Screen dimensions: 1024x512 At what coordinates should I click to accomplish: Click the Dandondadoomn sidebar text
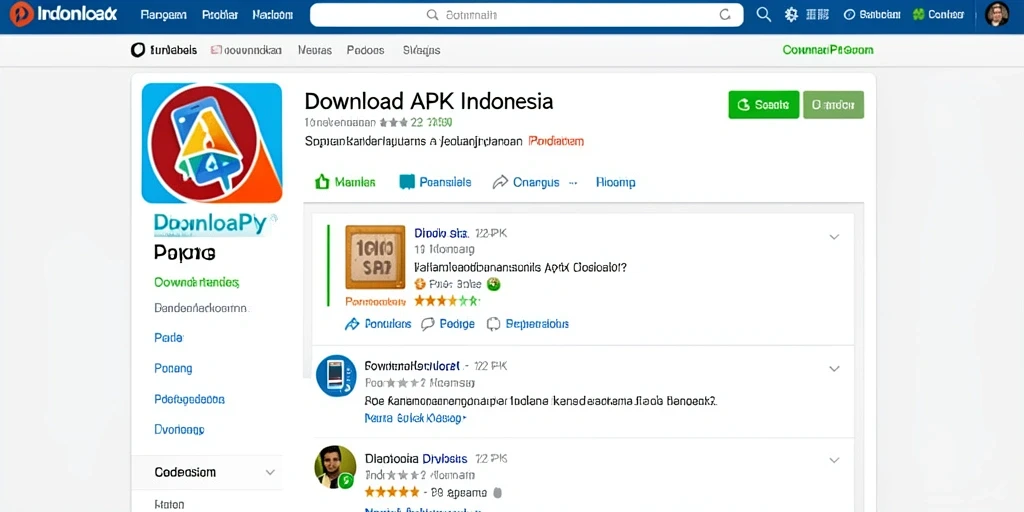[x=201, y=308]
